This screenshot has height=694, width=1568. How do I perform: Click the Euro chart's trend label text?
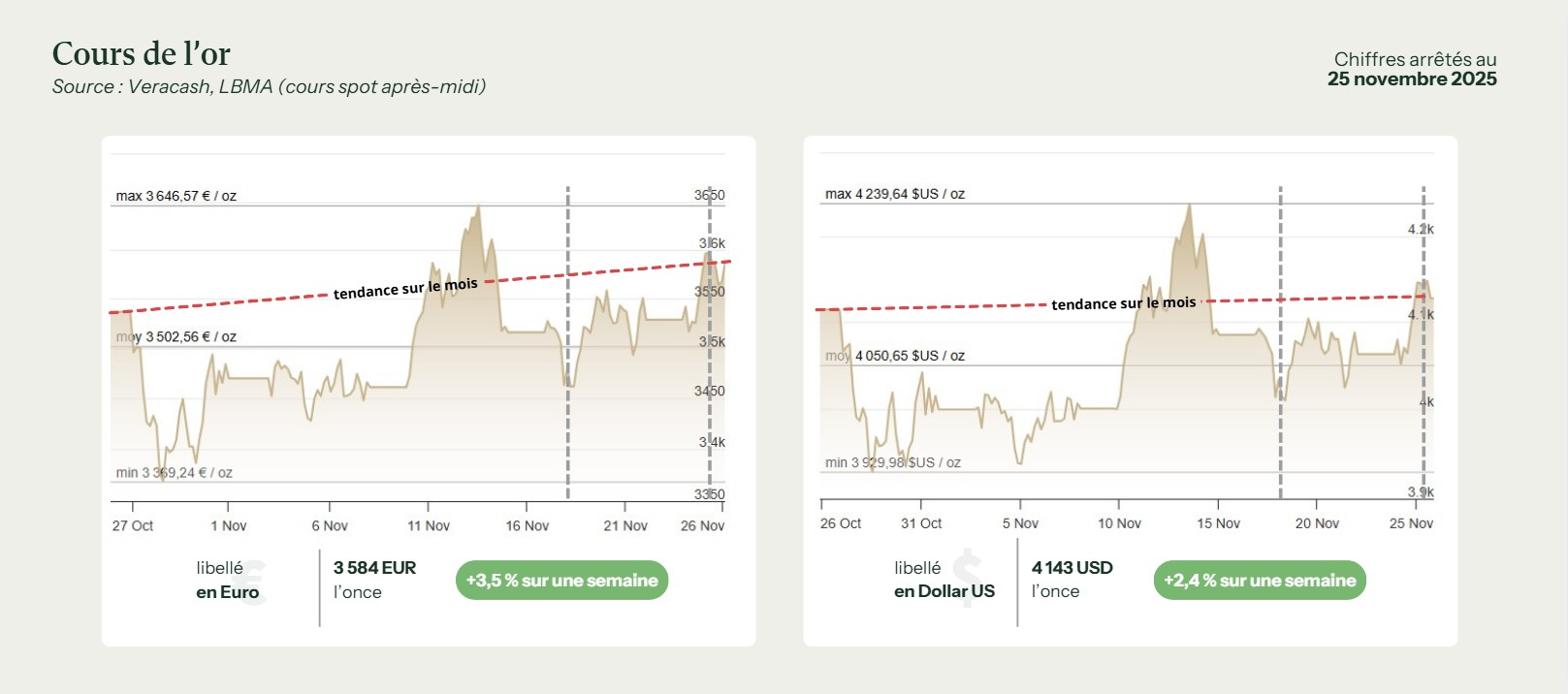click(405, 289)
